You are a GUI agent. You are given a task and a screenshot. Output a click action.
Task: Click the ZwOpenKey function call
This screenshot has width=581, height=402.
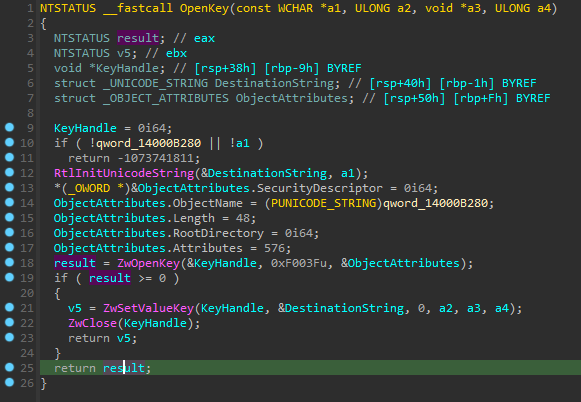149,263
